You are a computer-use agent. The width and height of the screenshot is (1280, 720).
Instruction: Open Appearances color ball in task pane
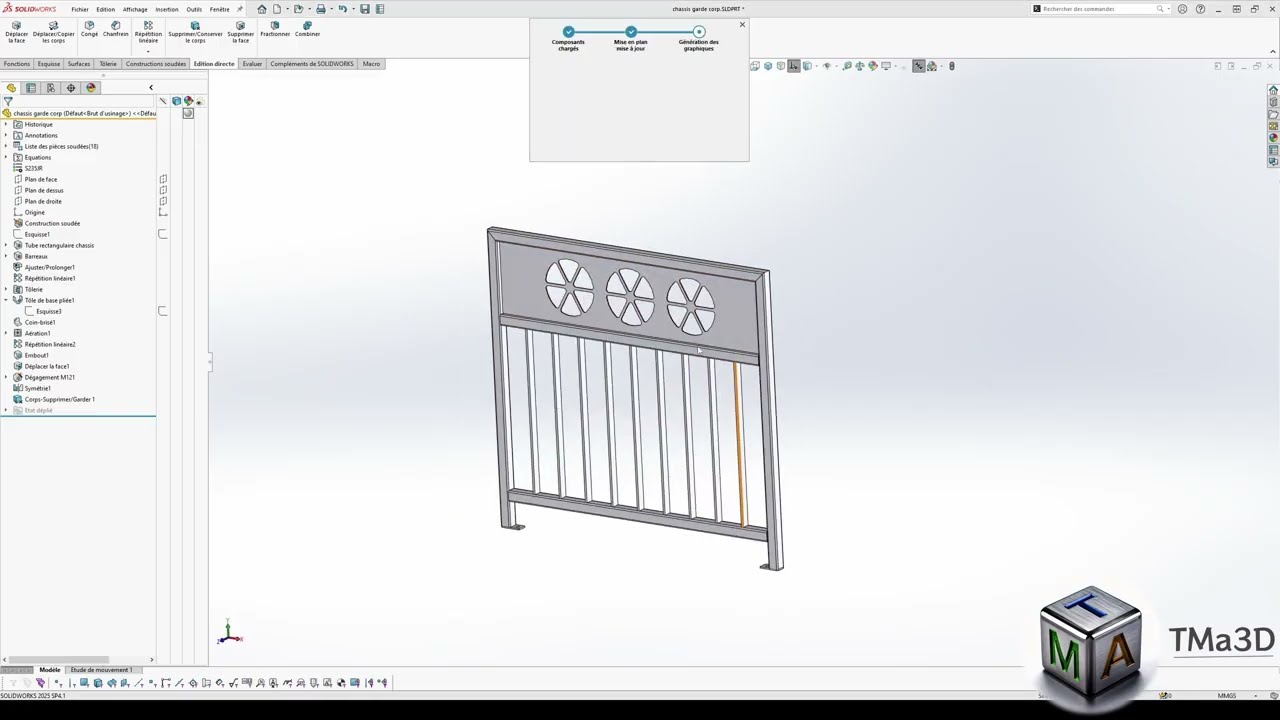click(x=1273, y=138)
